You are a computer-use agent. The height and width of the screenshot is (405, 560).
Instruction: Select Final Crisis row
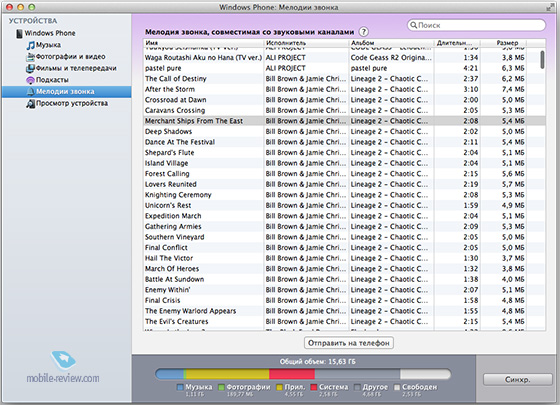click(344, 300)
